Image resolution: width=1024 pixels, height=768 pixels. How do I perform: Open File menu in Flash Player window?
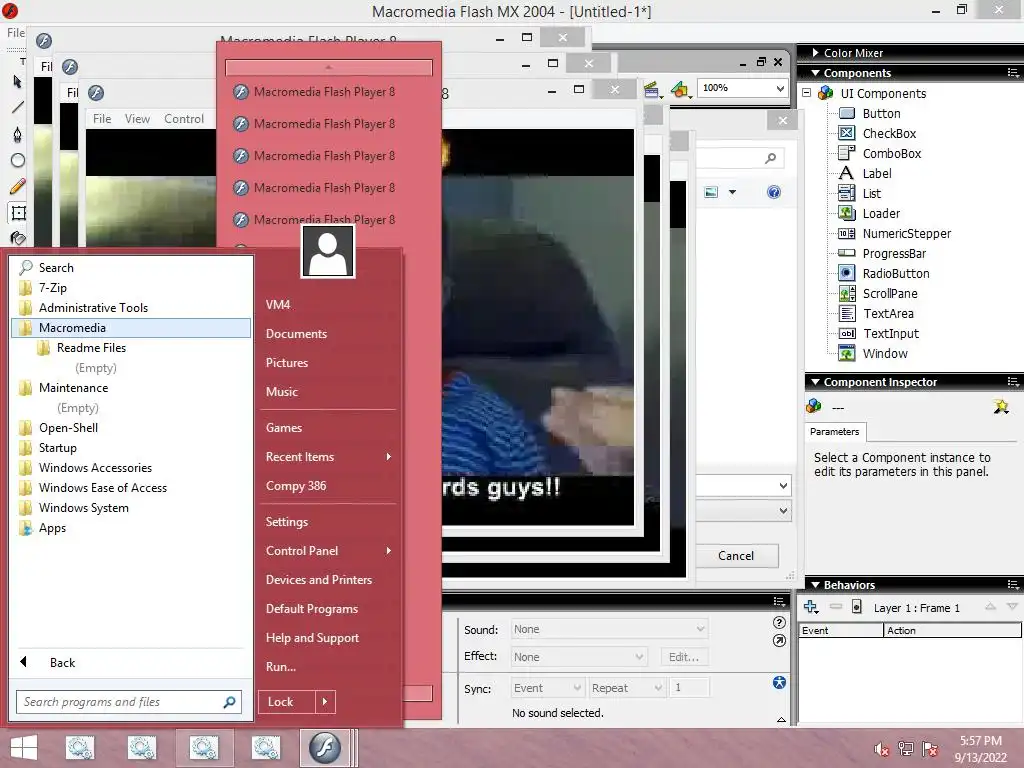pyautogui.click(x=102, y=119)
